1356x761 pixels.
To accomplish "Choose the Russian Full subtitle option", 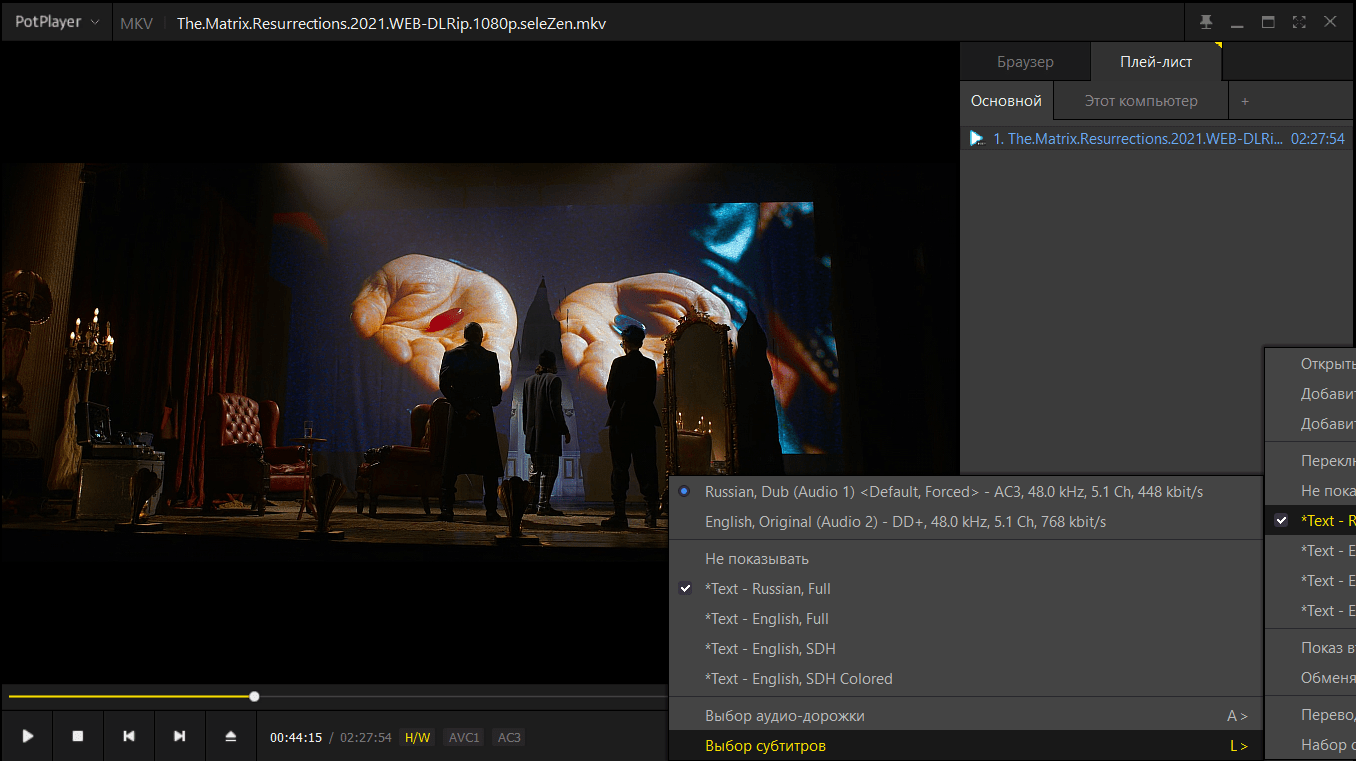I will point(767,588).
